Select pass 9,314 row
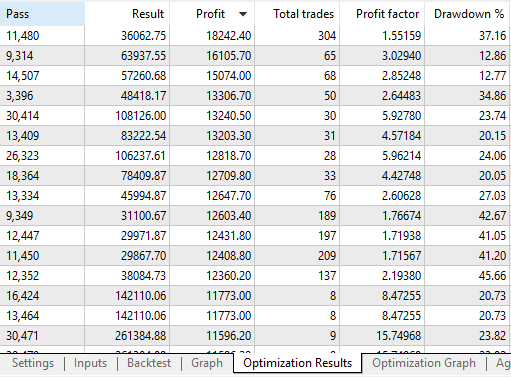 255,56
